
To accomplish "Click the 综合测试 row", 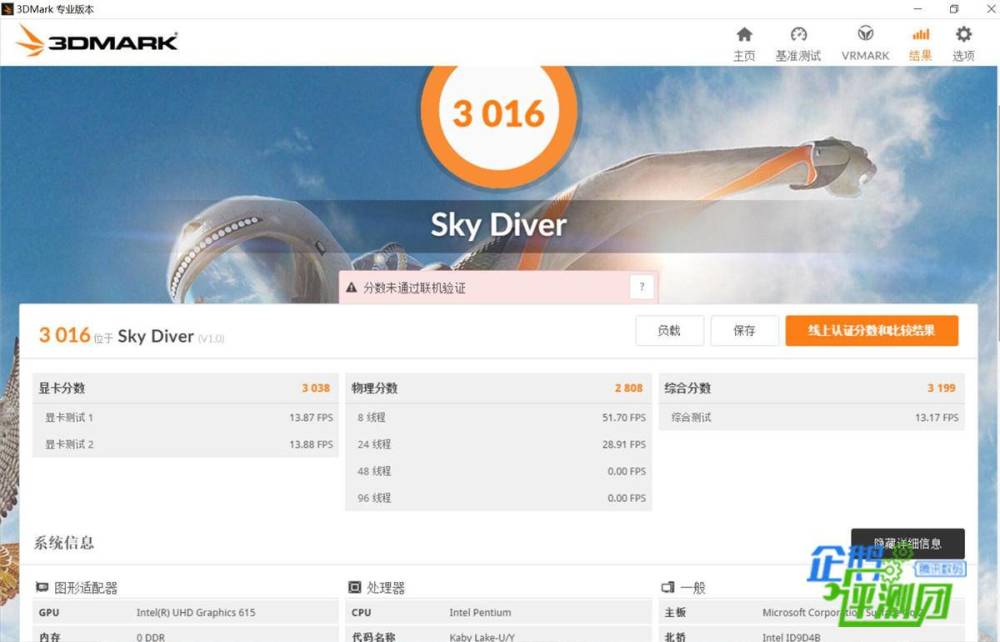I will point(811,418).
